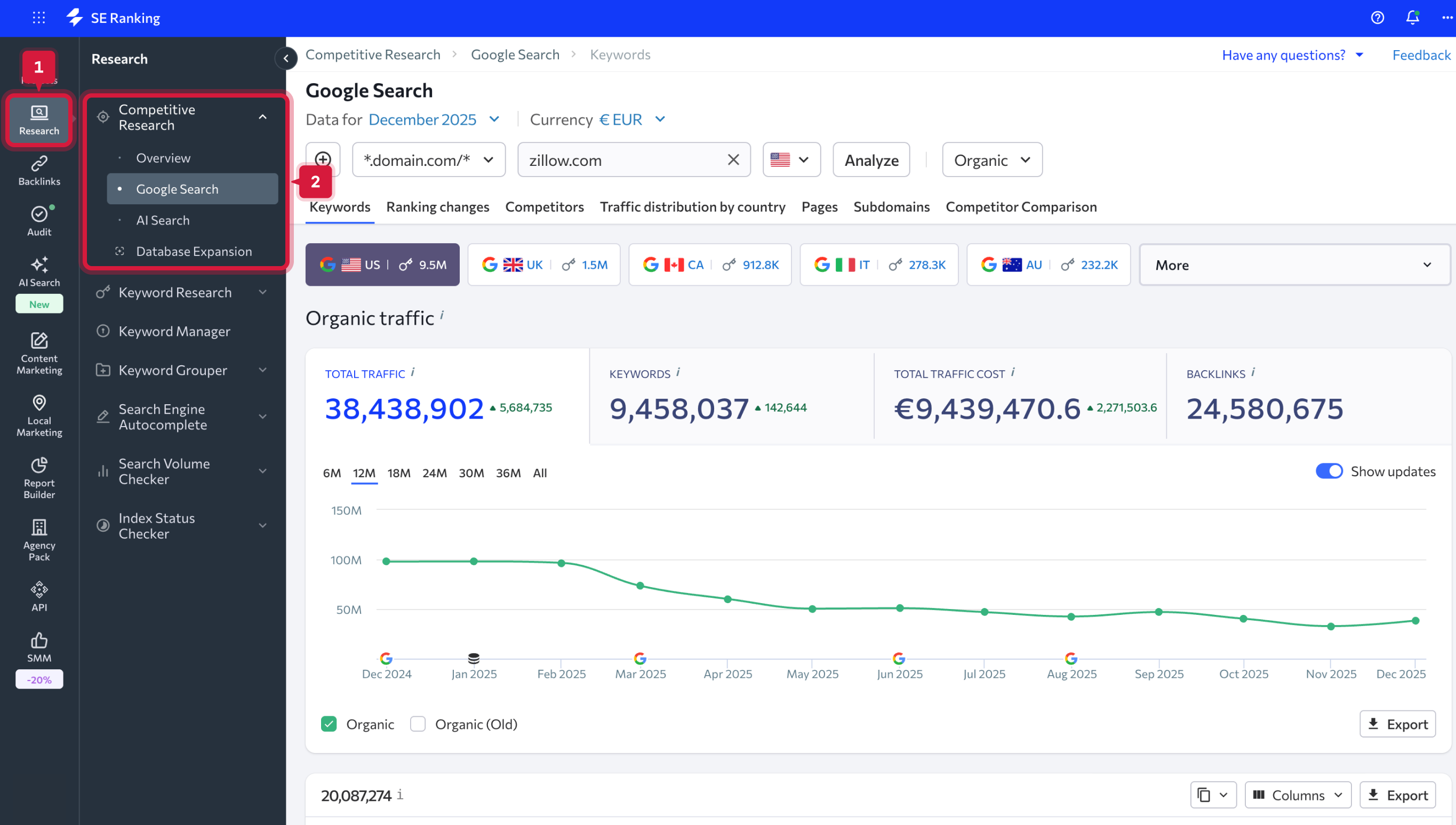
Task: Click the notifications bell icon
Action: [x=1412, y=18]
